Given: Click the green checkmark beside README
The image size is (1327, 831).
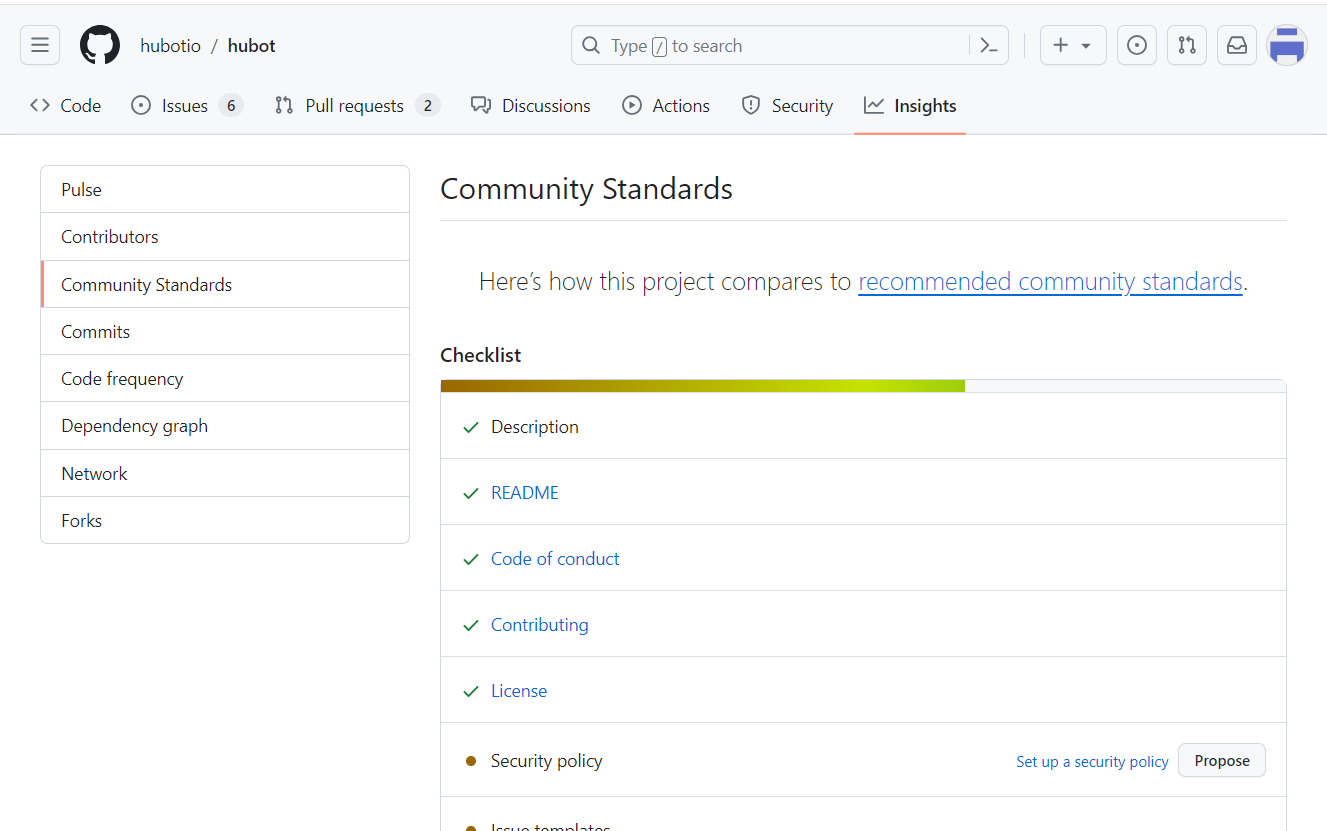Looking at the screenshot, I should click(471, 493).
